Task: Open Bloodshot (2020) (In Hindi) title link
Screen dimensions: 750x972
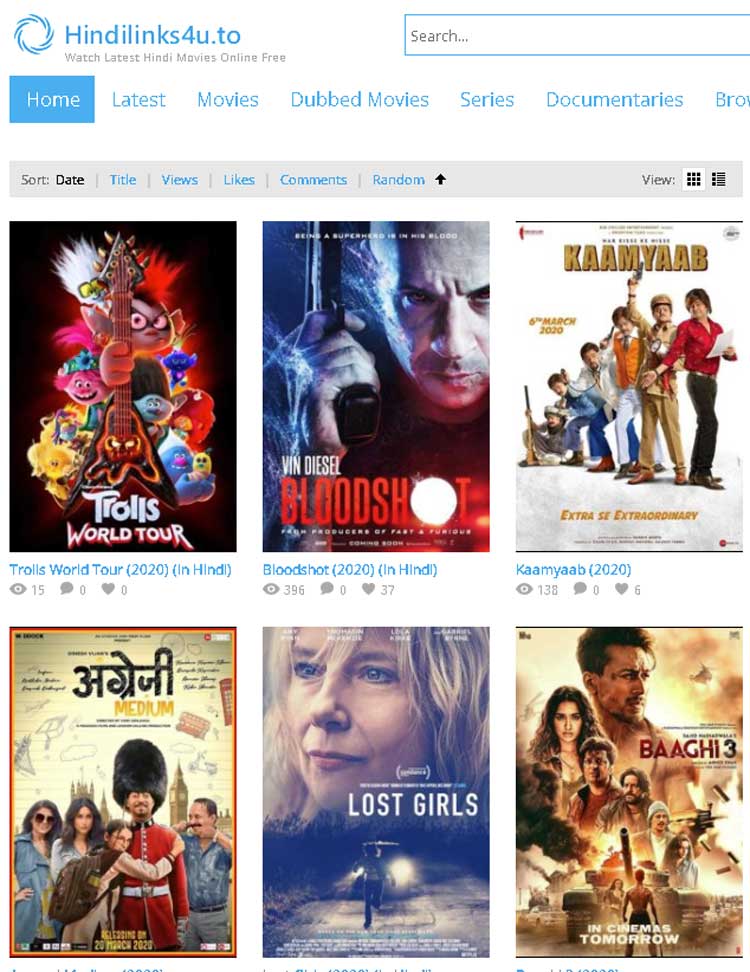Action: [350, 569]
